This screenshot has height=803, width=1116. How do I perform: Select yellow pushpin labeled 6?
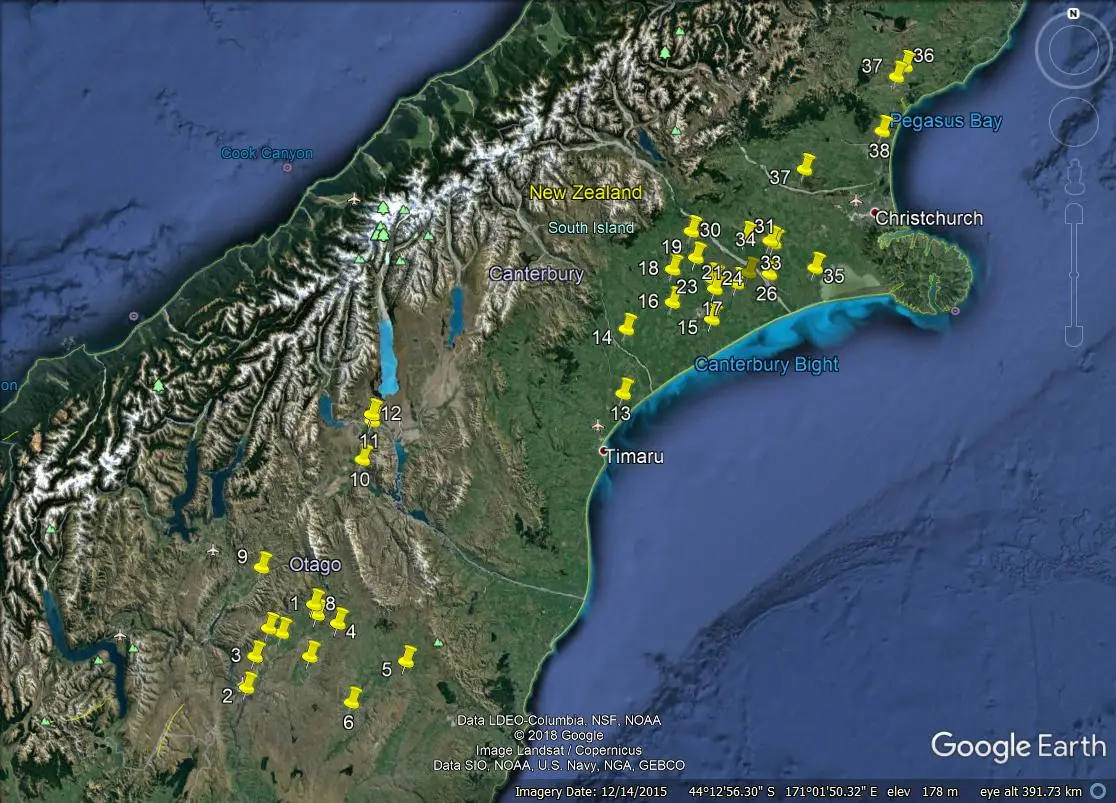point(352,698)
